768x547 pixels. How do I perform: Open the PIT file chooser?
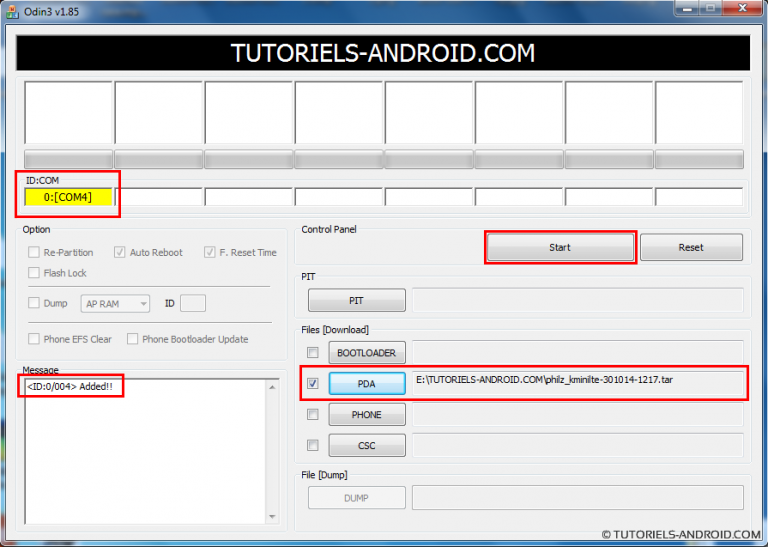coord(357,300)
